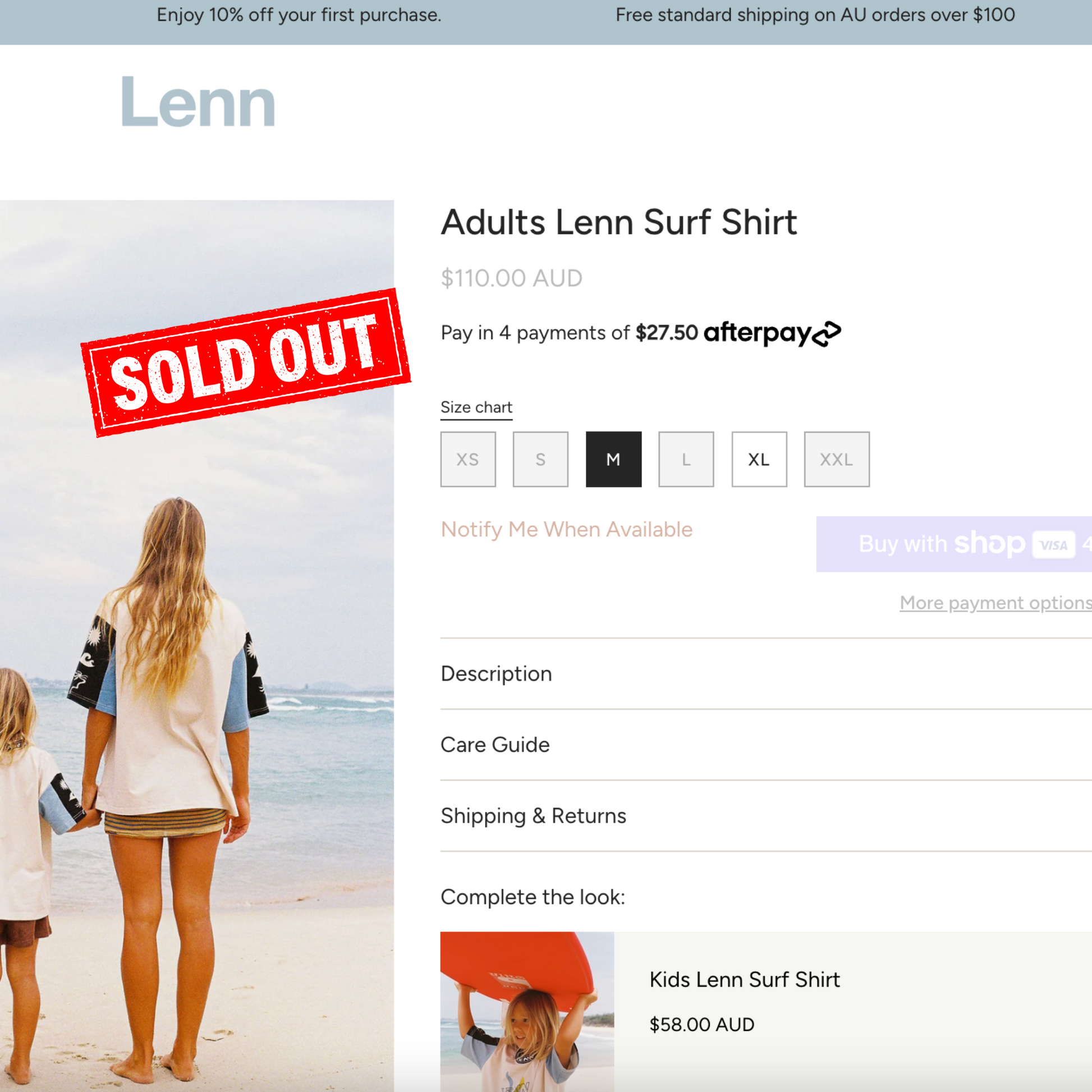The height and width of the screenshot is (1092, 1092).
Task: Choose size XXL
Action: [837, 459]
